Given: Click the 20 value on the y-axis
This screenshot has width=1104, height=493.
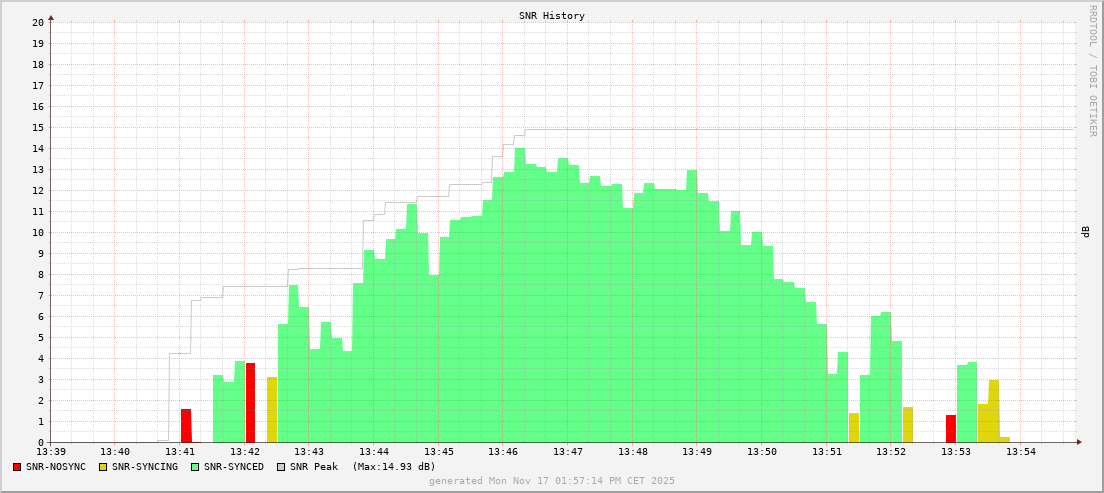Looking at the screenshot, I should click(x=37, y=22).
